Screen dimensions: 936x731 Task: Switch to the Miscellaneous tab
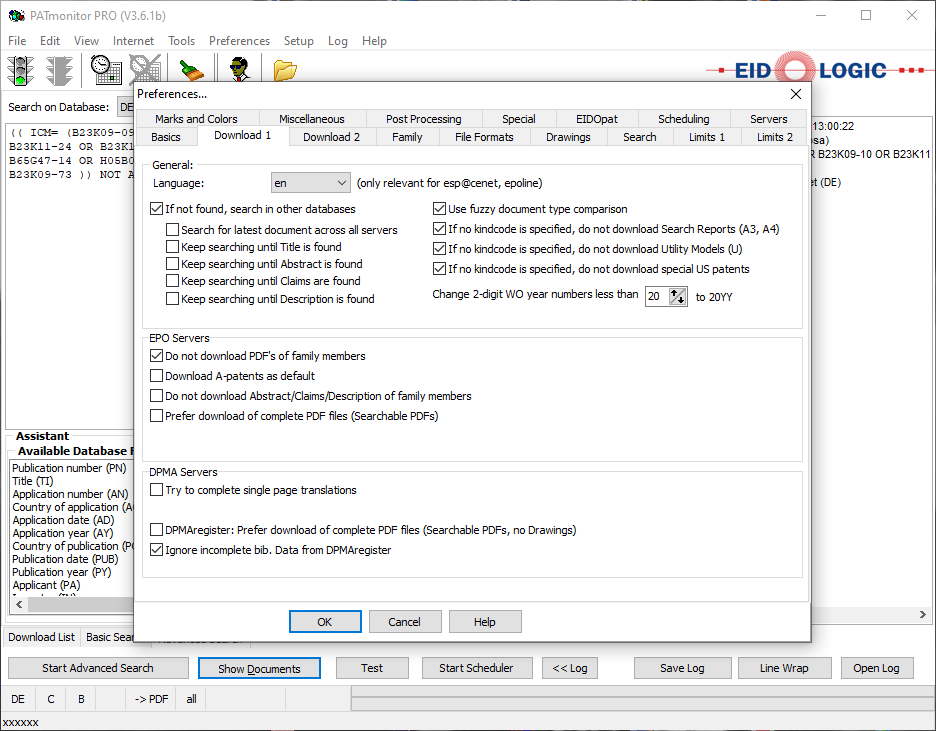(312, 119)
